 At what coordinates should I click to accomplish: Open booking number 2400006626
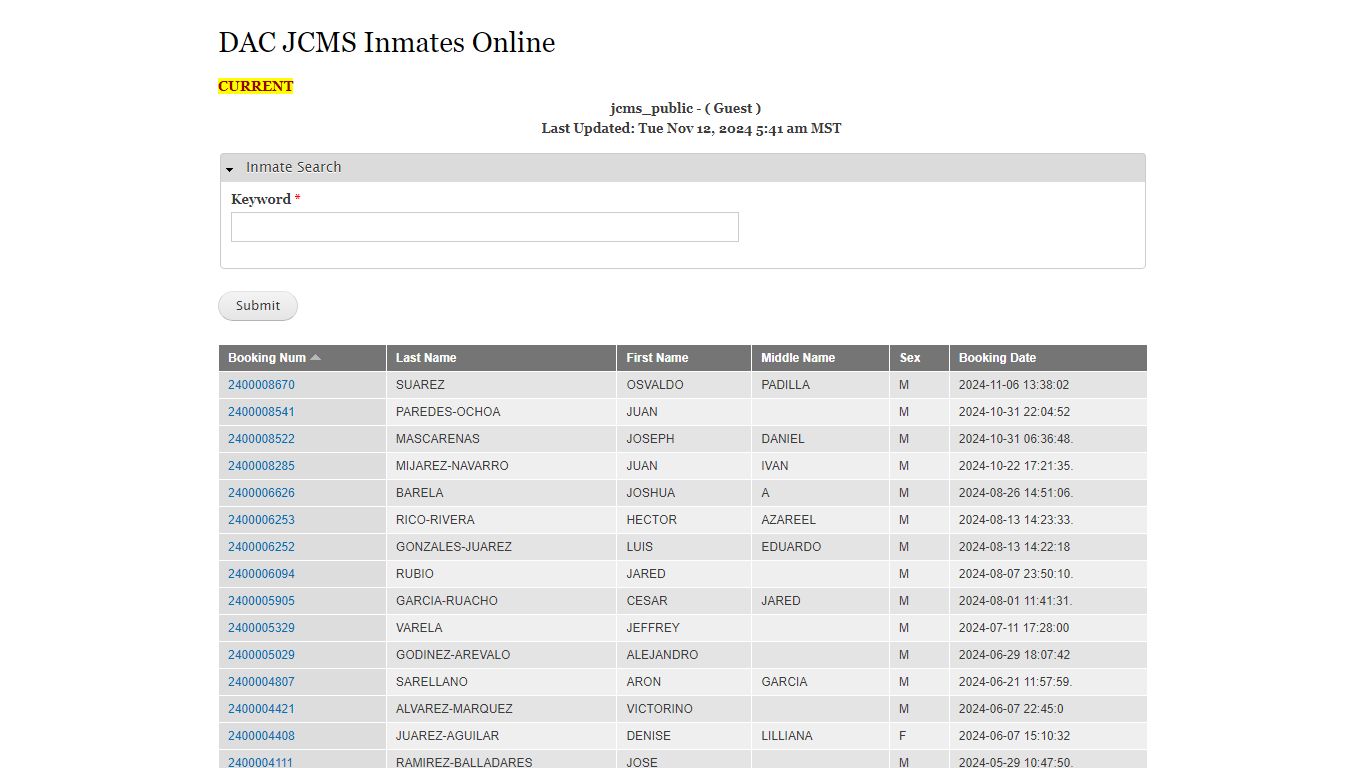261,493
